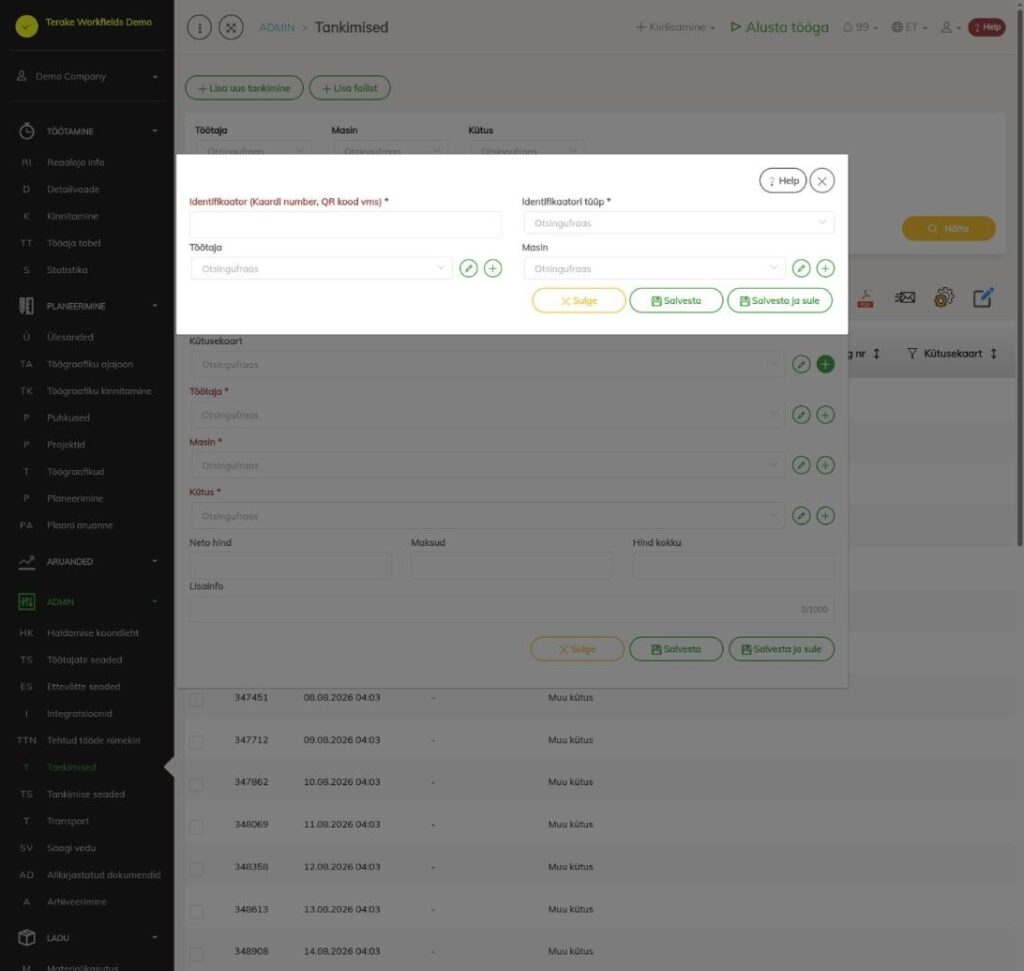Expand the Demo Company selector

pos(88,76)
